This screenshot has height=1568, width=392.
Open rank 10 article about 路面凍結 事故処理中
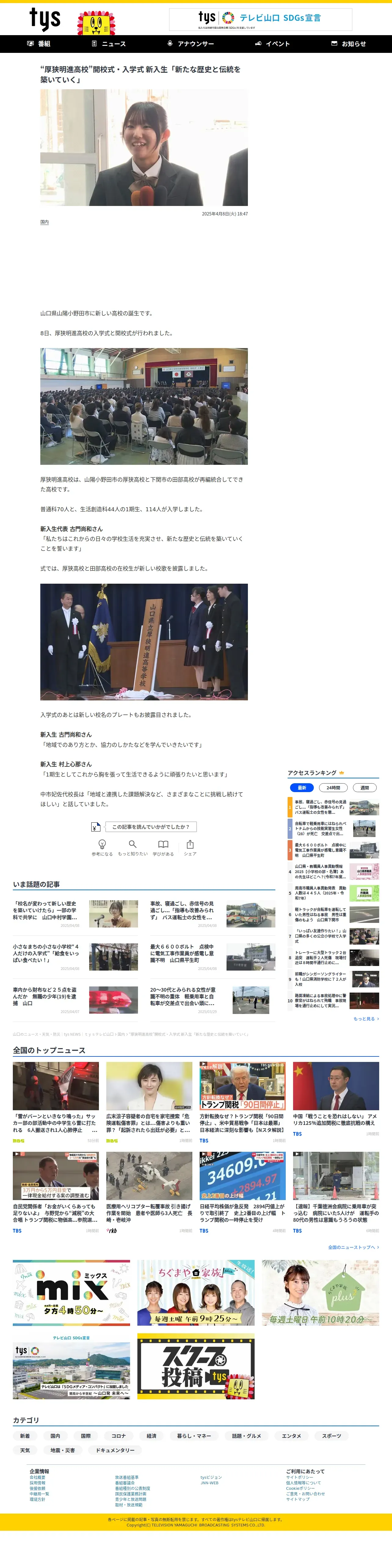[333, 1001]
